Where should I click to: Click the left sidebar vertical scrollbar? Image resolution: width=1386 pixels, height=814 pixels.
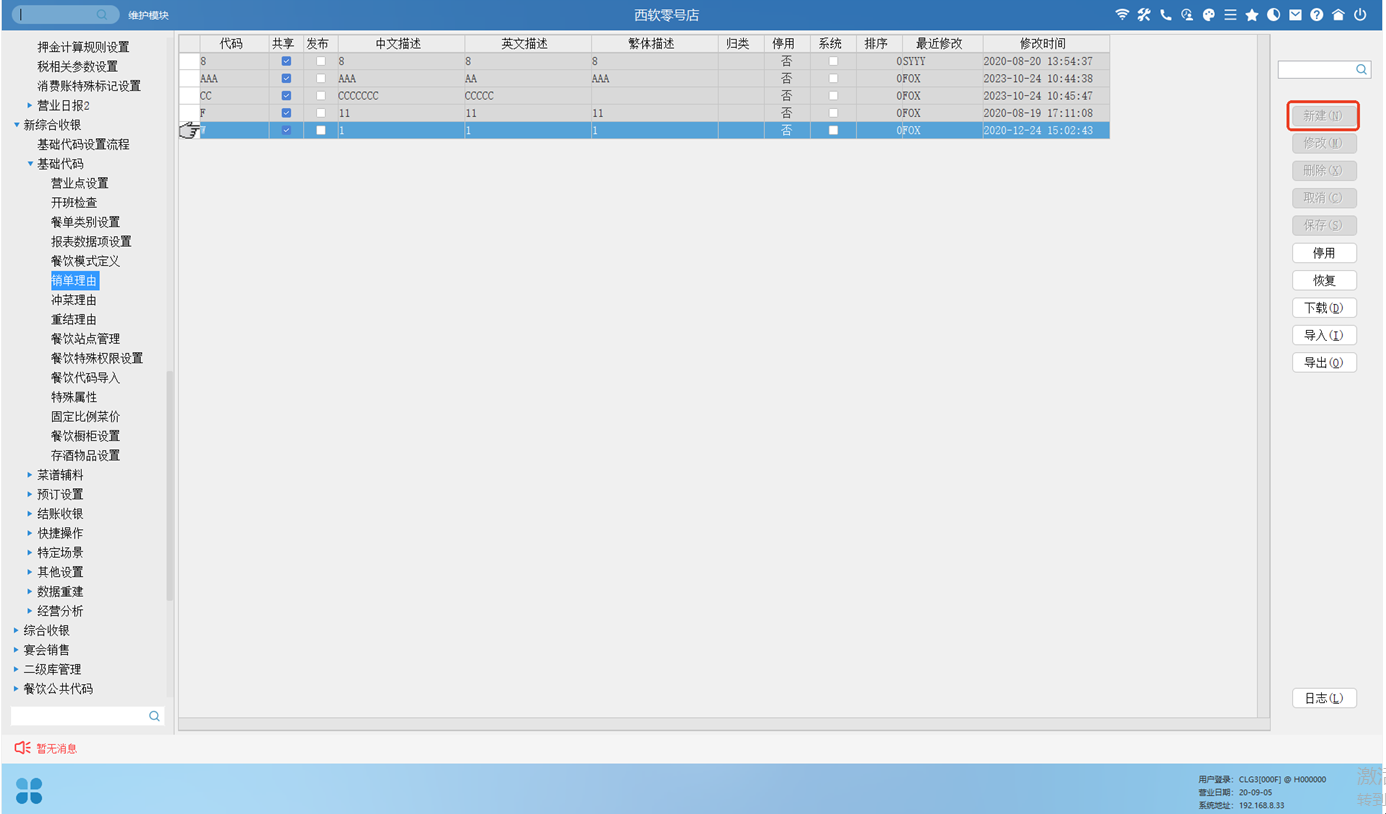tap(169, 480)
